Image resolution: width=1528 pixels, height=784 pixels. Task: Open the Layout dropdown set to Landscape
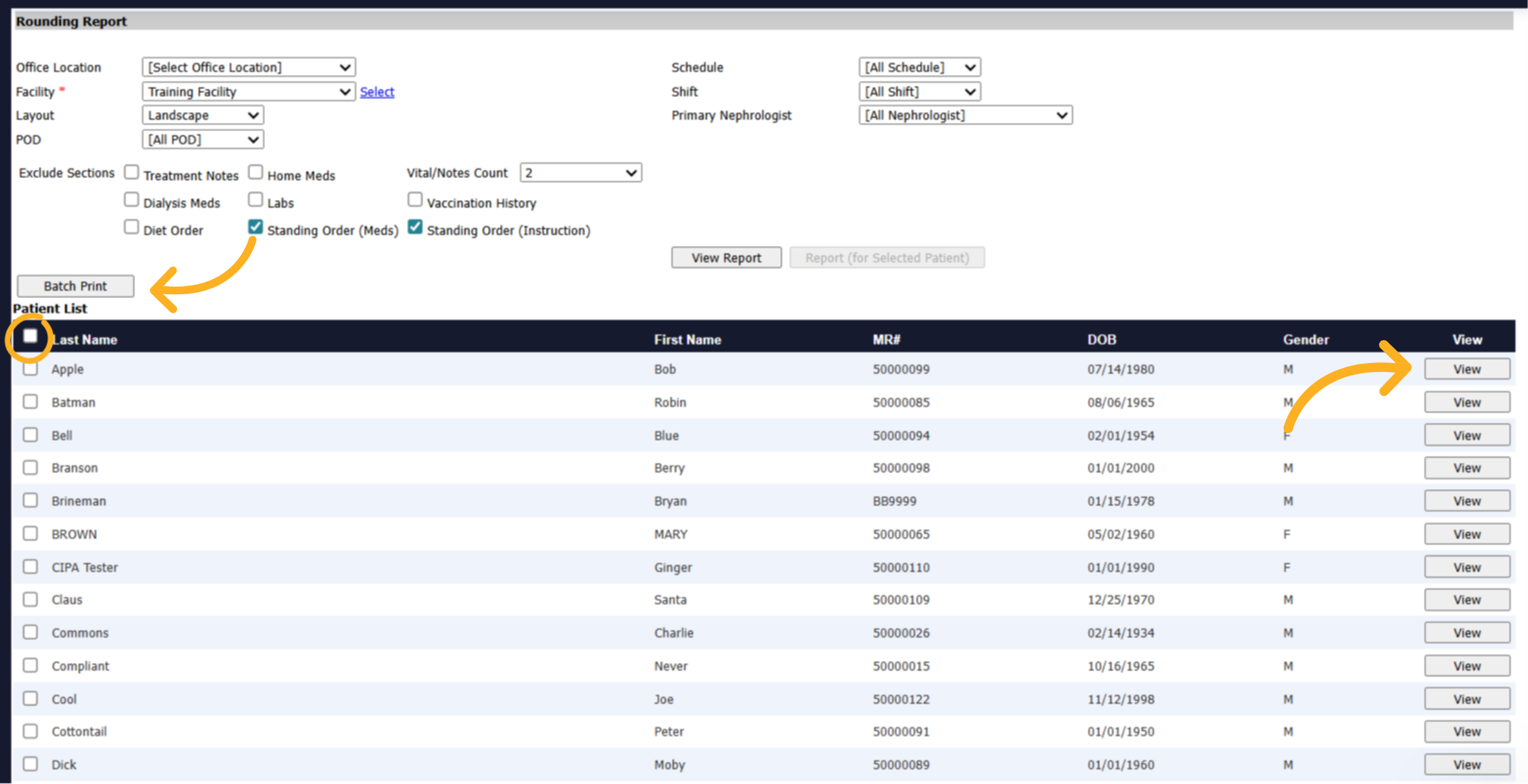(203, 115)
